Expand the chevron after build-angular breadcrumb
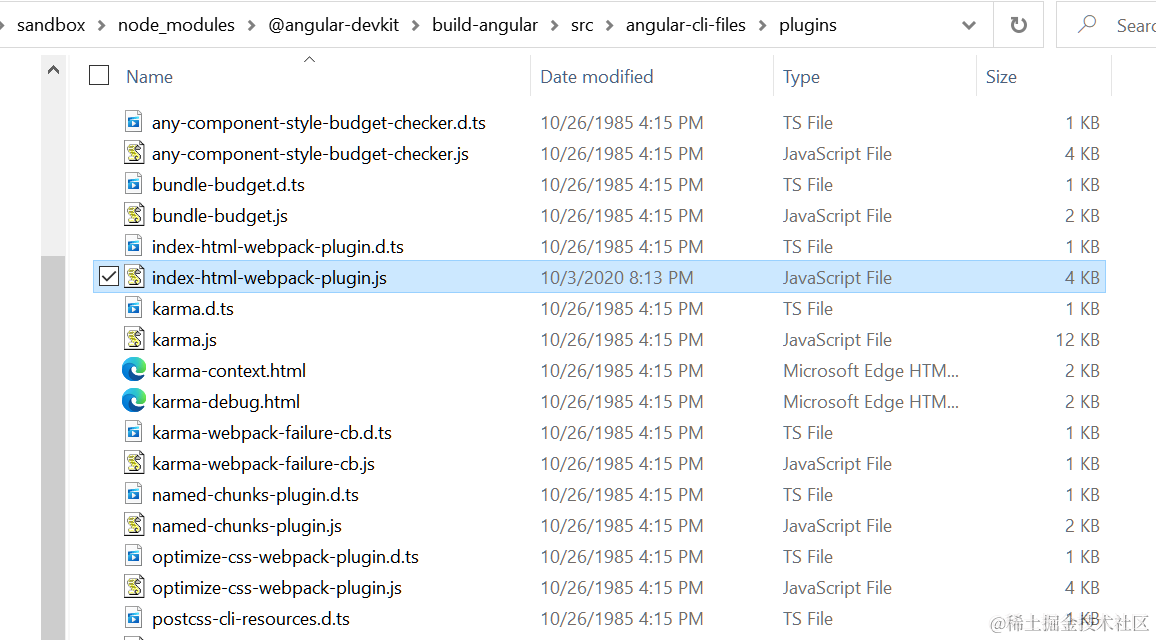The image size is (1156, 640). coord(554,26)
